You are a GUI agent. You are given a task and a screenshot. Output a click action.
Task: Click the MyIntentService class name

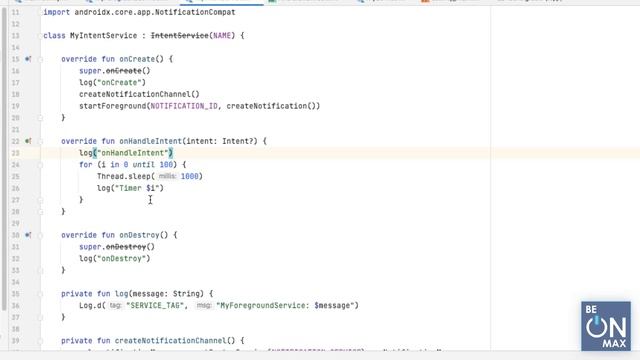point(103,36)
